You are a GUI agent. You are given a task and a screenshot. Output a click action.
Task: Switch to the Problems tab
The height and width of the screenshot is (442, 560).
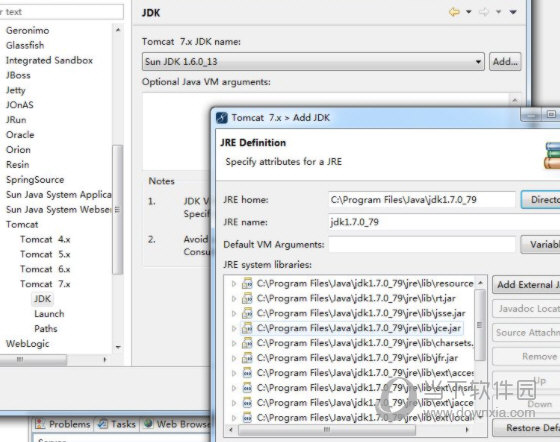click(x=64, y=424)
